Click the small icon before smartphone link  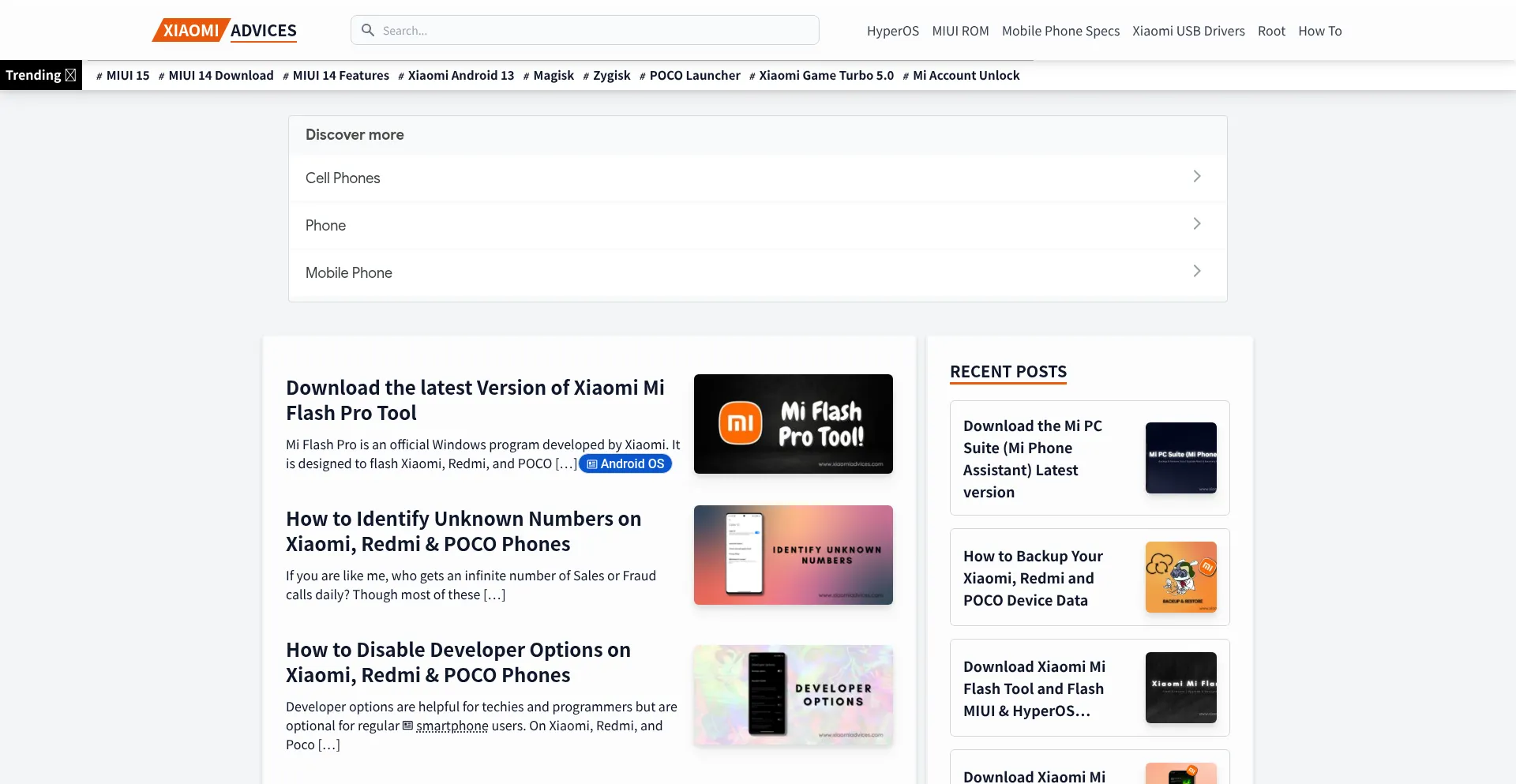[x=407, y=726]
